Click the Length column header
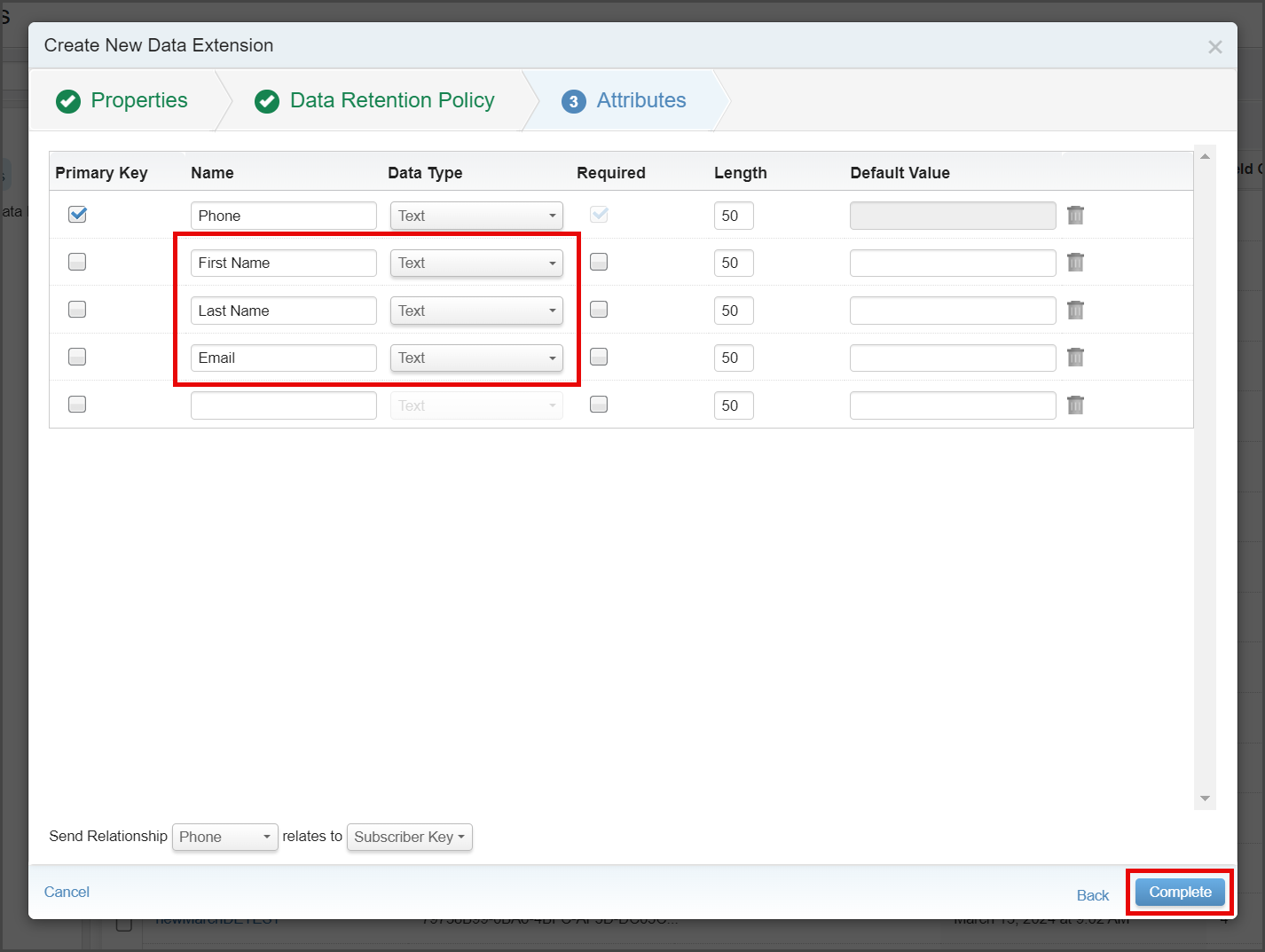The image size is (1265, 952). (x=741, y=173)
